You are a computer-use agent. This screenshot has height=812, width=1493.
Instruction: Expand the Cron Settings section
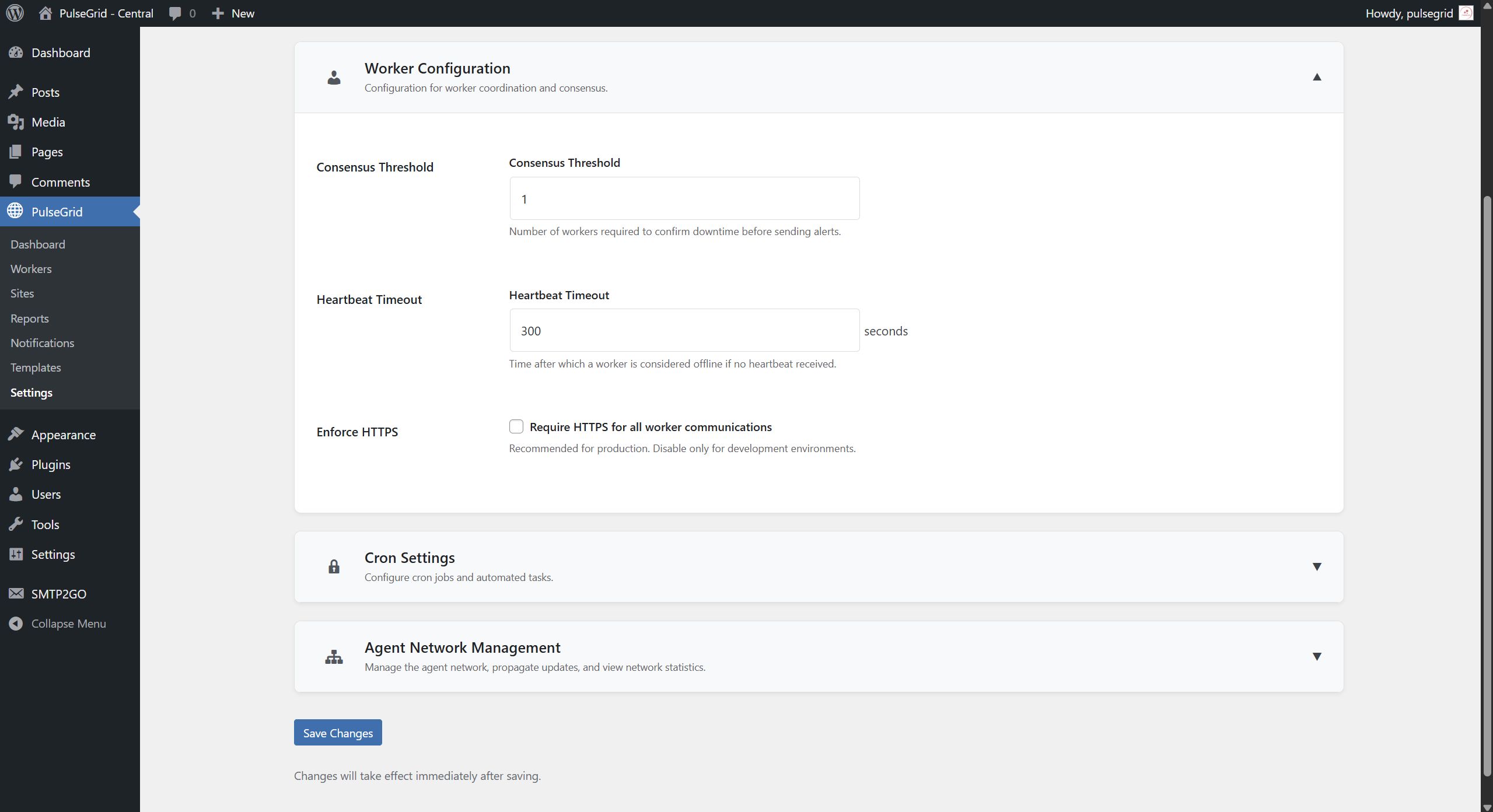tap(1316, 566)
